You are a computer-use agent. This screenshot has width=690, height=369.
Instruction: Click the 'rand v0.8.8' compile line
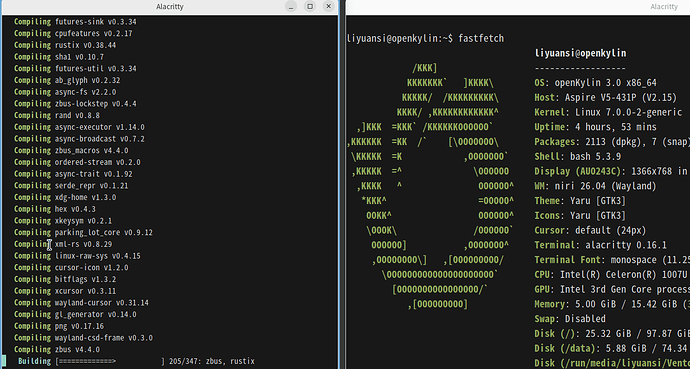coord(57,115)
